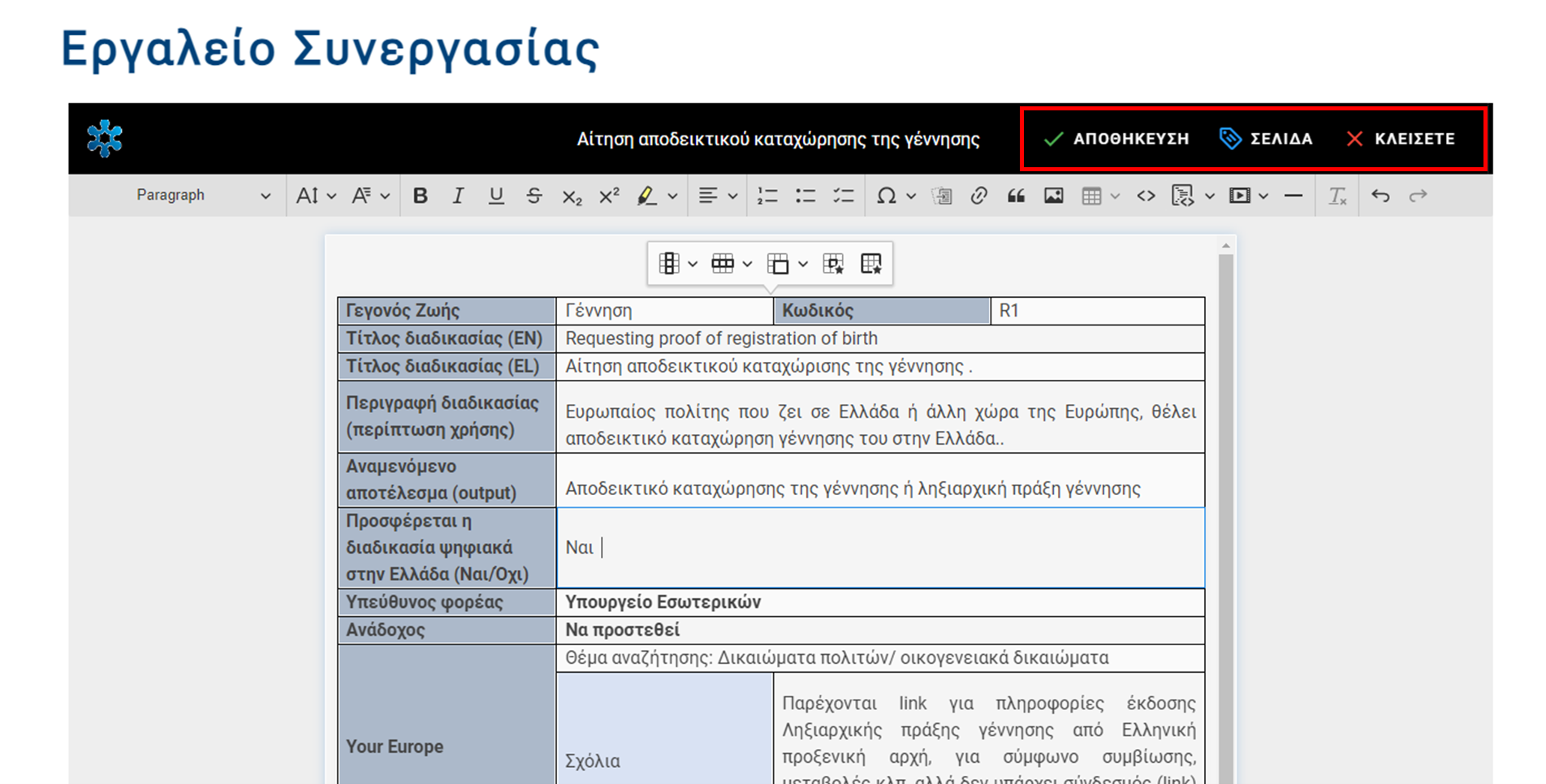This screenshot has width=1546, height=784.
Task: Apply superscript formatting
Action: pyautogui.click(x=609, y=196)
